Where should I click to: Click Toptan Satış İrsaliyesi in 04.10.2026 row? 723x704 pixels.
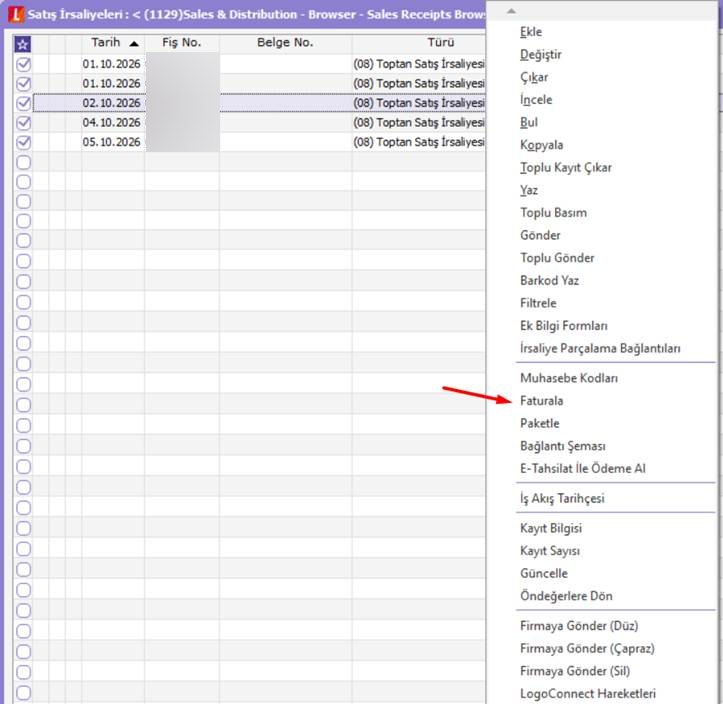point(419,123)
